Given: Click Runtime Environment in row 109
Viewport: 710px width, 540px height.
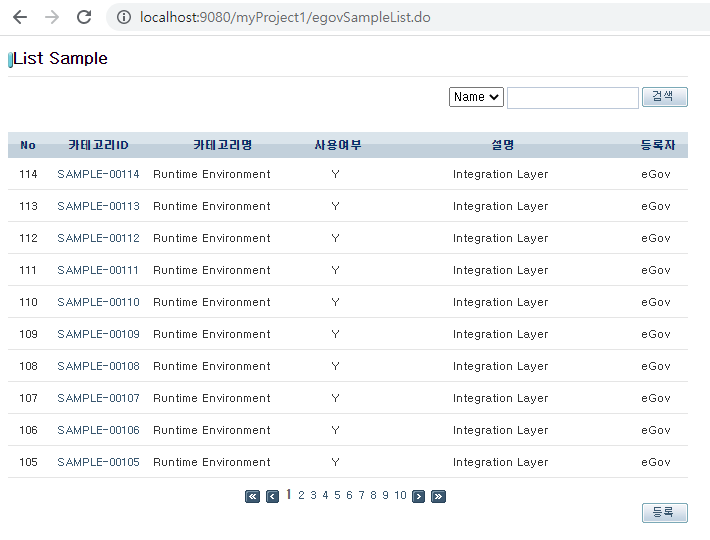Looking at the screenshot, I should 211,335.
